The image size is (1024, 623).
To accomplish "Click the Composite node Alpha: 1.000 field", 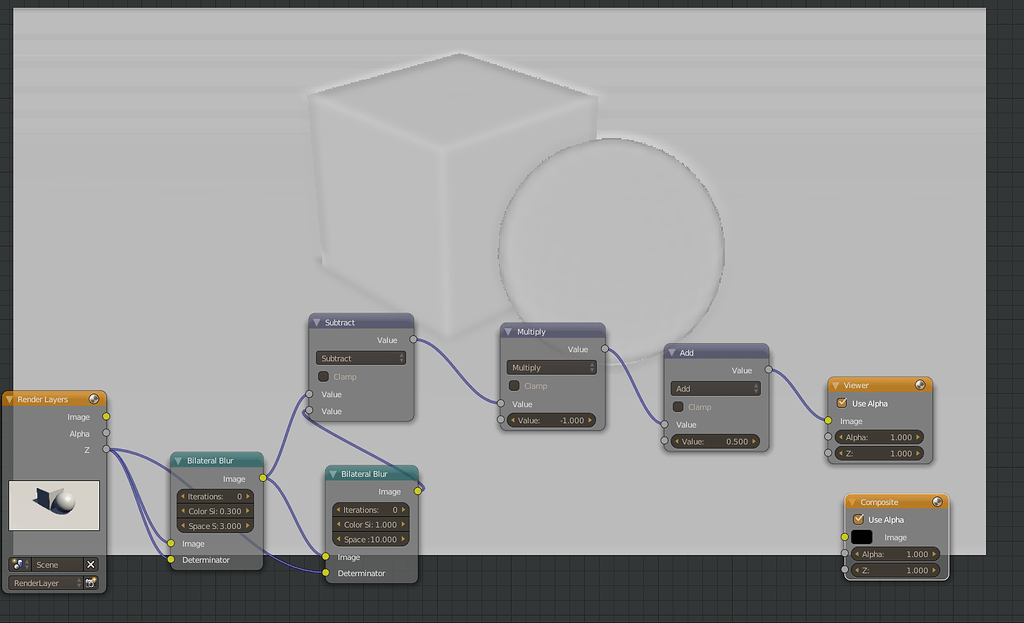I will point(895,554).
